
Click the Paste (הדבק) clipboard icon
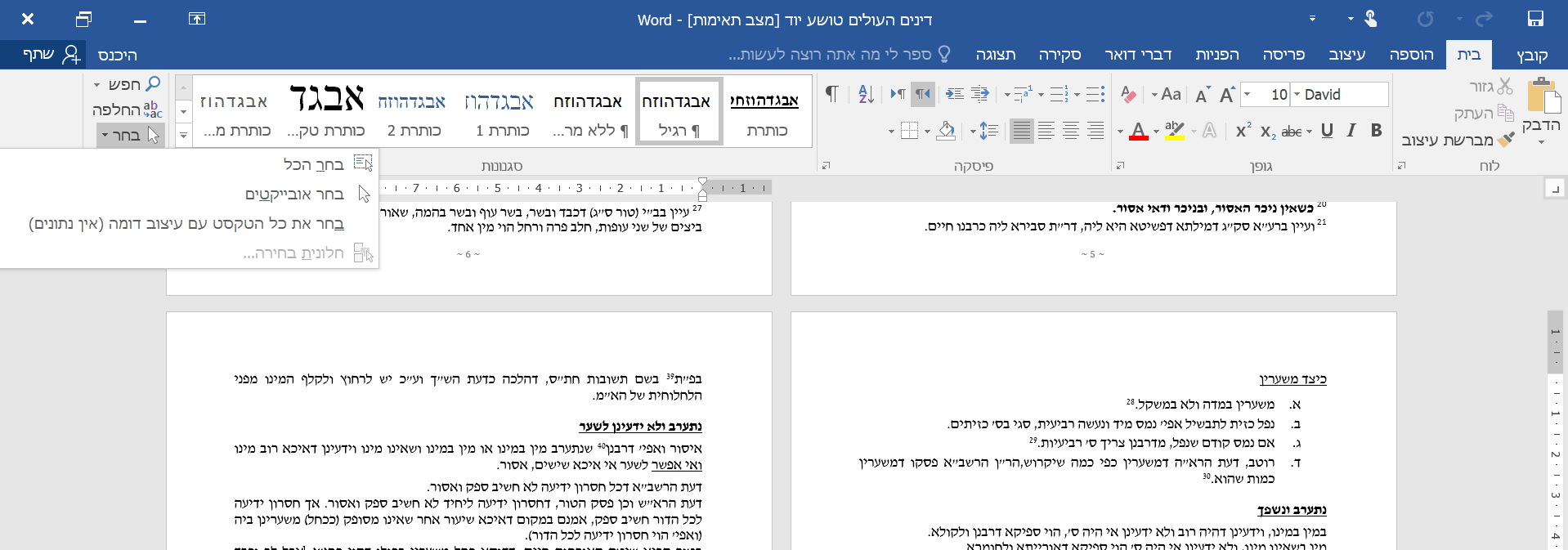click(x=1543, y=95)
